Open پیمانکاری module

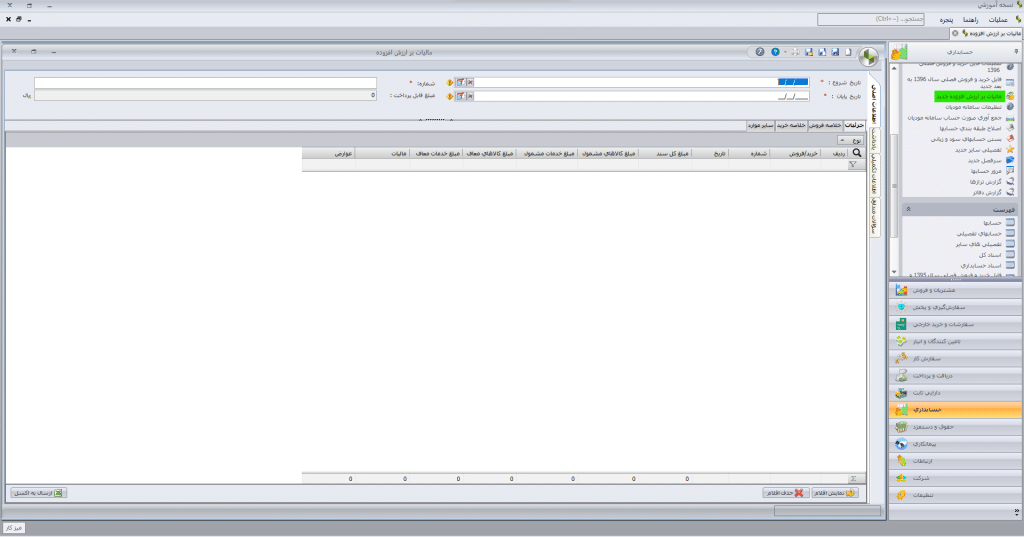pyautogui.click(x=955, y=444)
